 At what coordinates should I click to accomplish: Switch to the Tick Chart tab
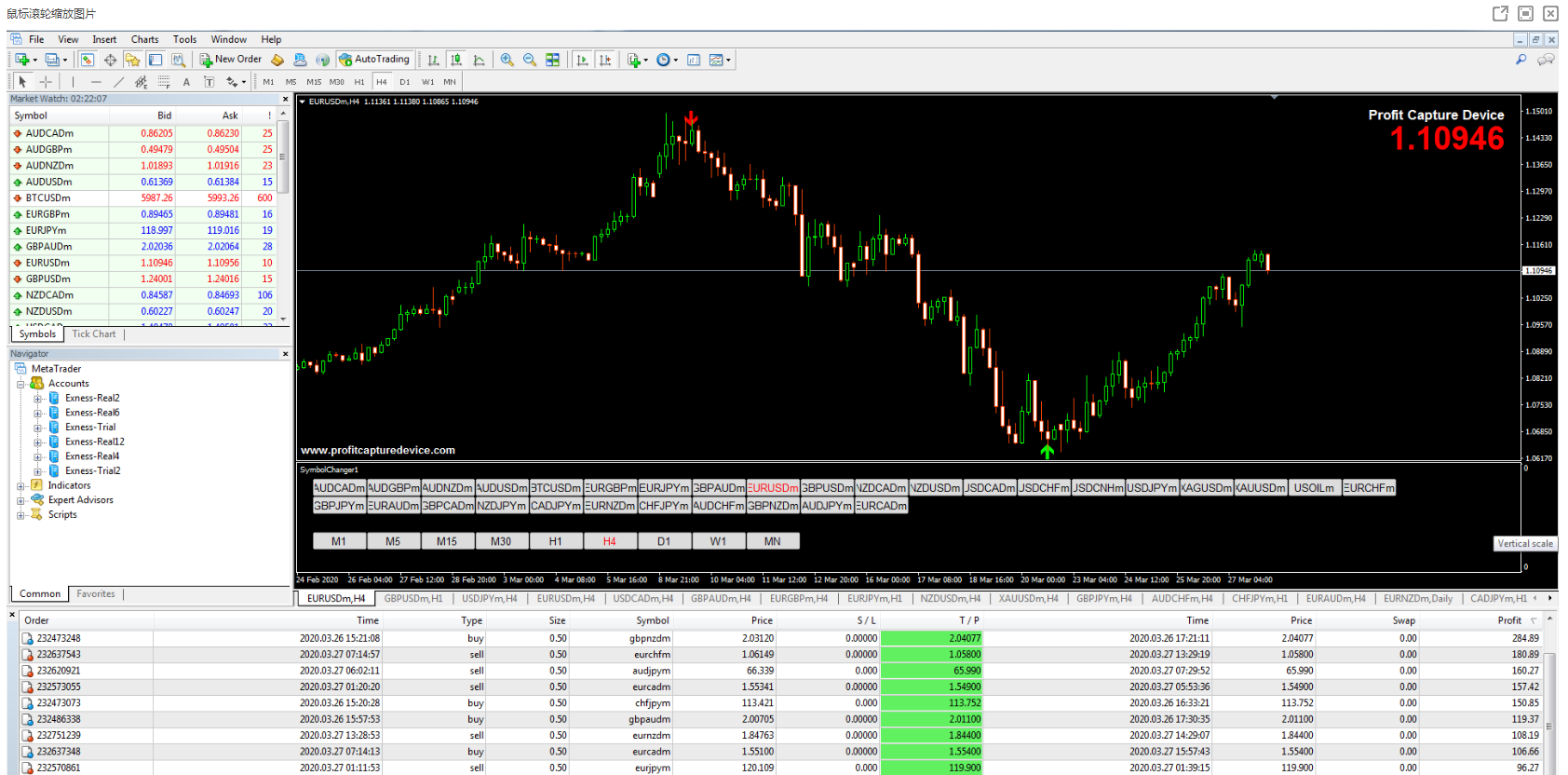[94, 333]
